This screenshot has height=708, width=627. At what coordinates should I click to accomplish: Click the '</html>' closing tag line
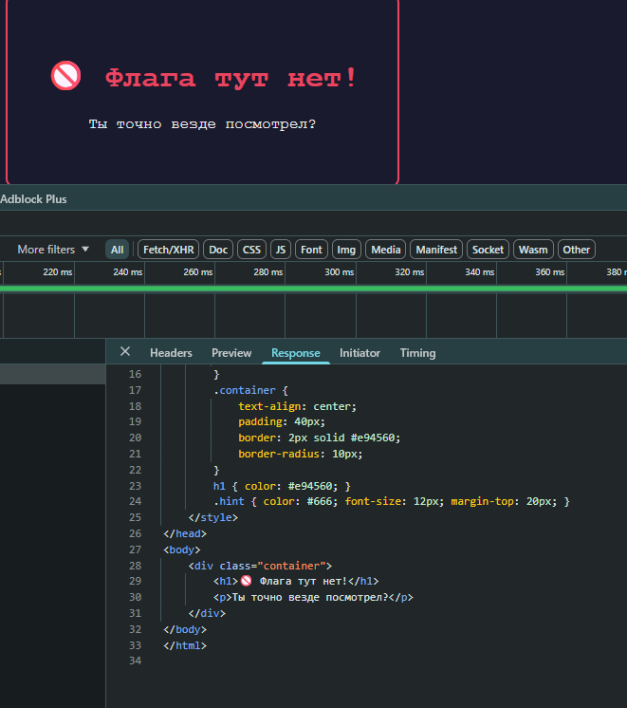185,646
